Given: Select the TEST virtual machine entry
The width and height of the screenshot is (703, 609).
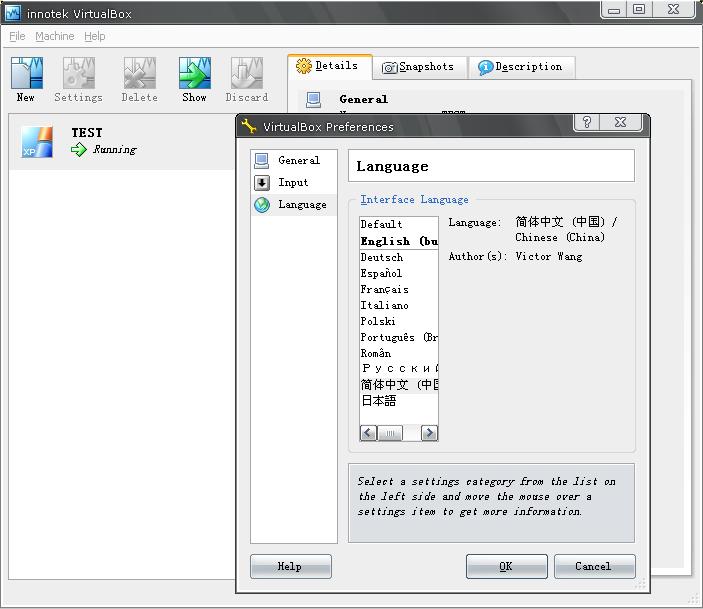Looking at the screenshot, I should coord(121,142).
